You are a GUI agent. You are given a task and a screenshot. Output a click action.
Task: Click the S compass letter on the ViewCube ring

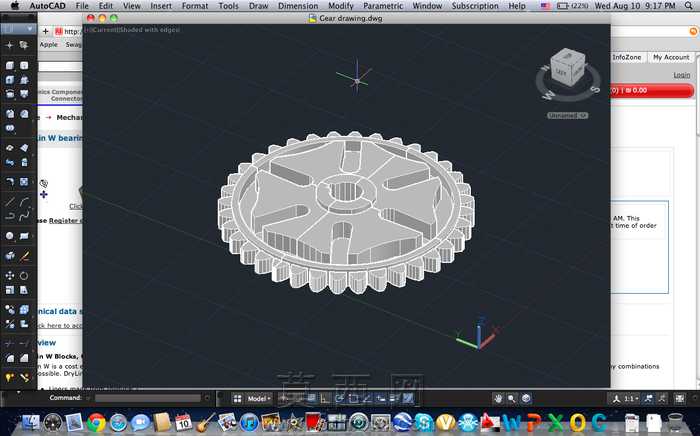tap(595, 89)
